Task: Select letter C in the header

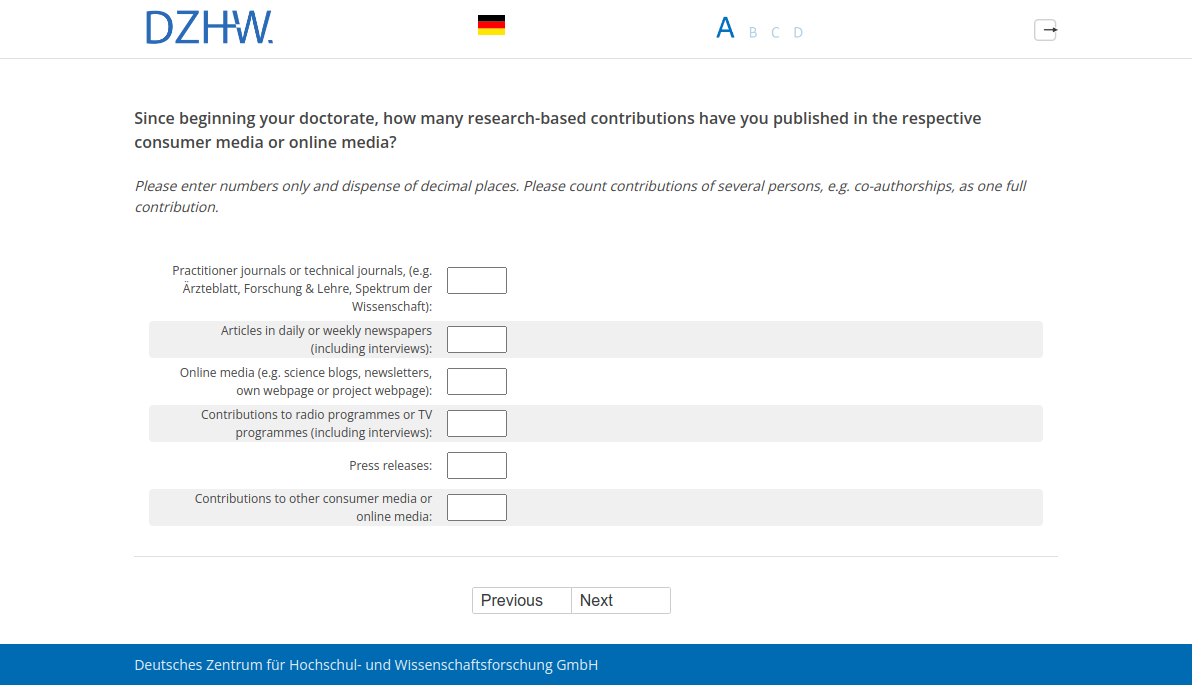Action: 775,33
